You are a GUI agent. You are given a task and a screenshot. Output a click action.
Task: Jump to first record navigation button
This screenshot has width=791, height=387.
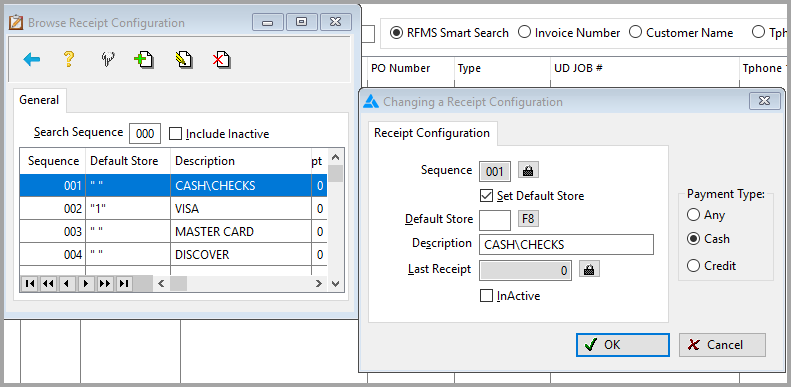tap(29, 284)
